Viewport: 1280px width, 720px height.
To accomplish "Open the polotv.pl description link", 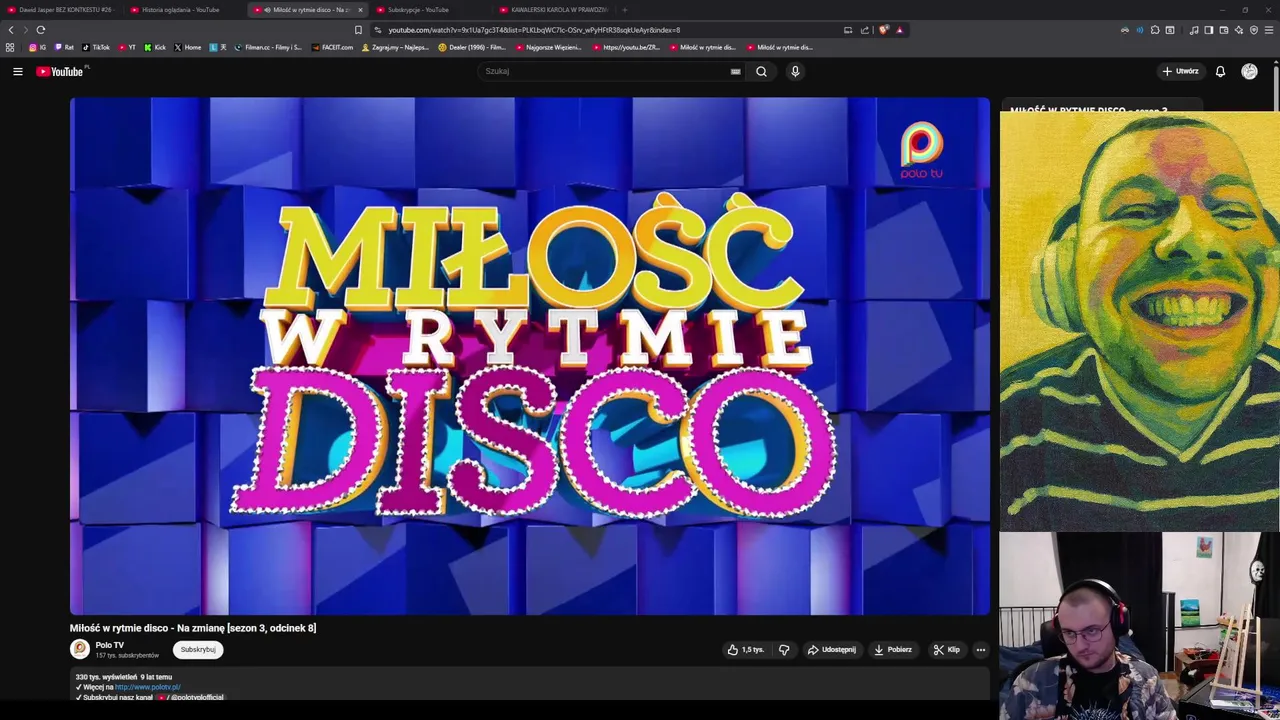I will pyautogui.click(x=147, y=687).
